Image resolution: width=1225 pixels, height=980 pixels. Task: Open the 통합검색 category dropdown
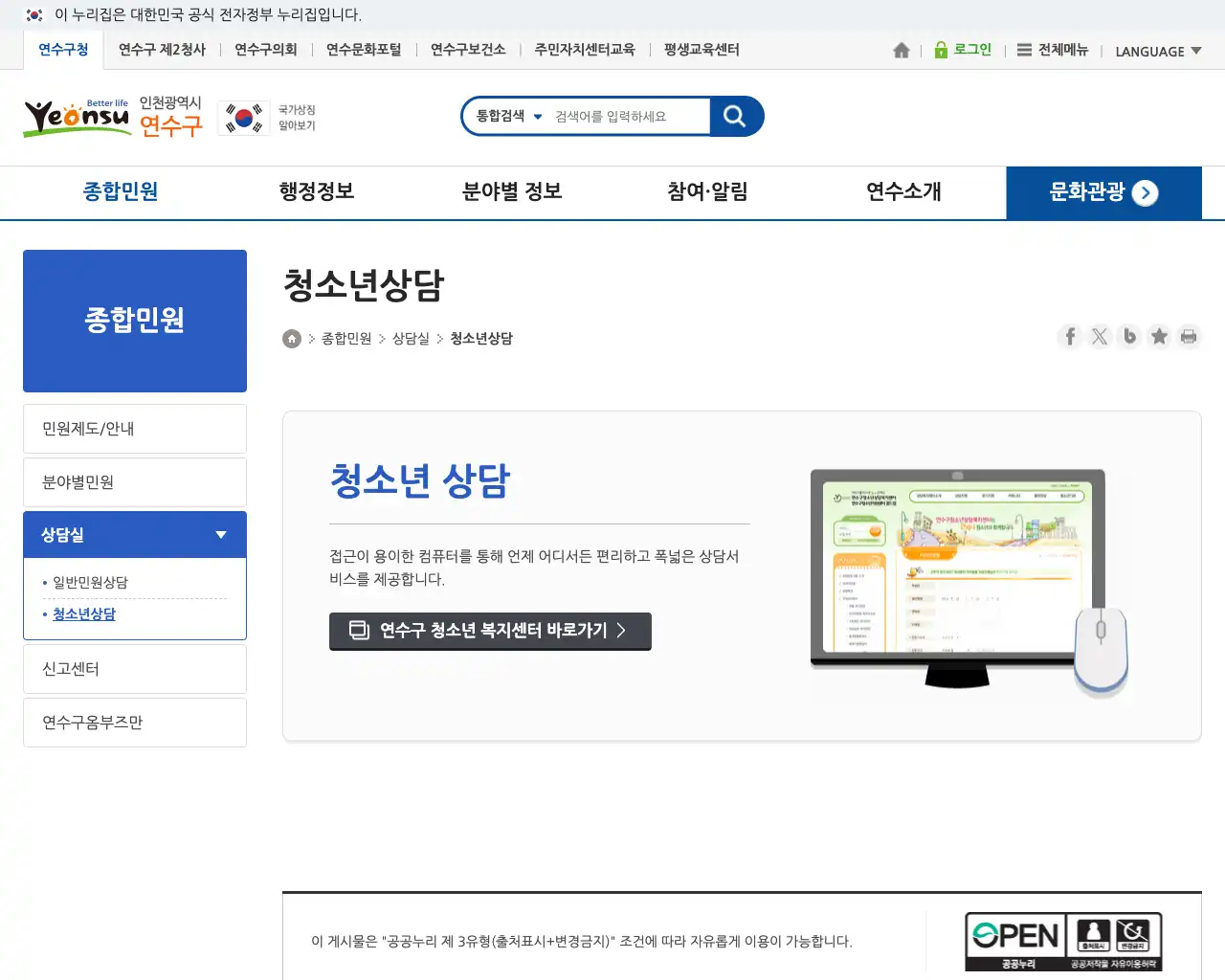point(509,117)
